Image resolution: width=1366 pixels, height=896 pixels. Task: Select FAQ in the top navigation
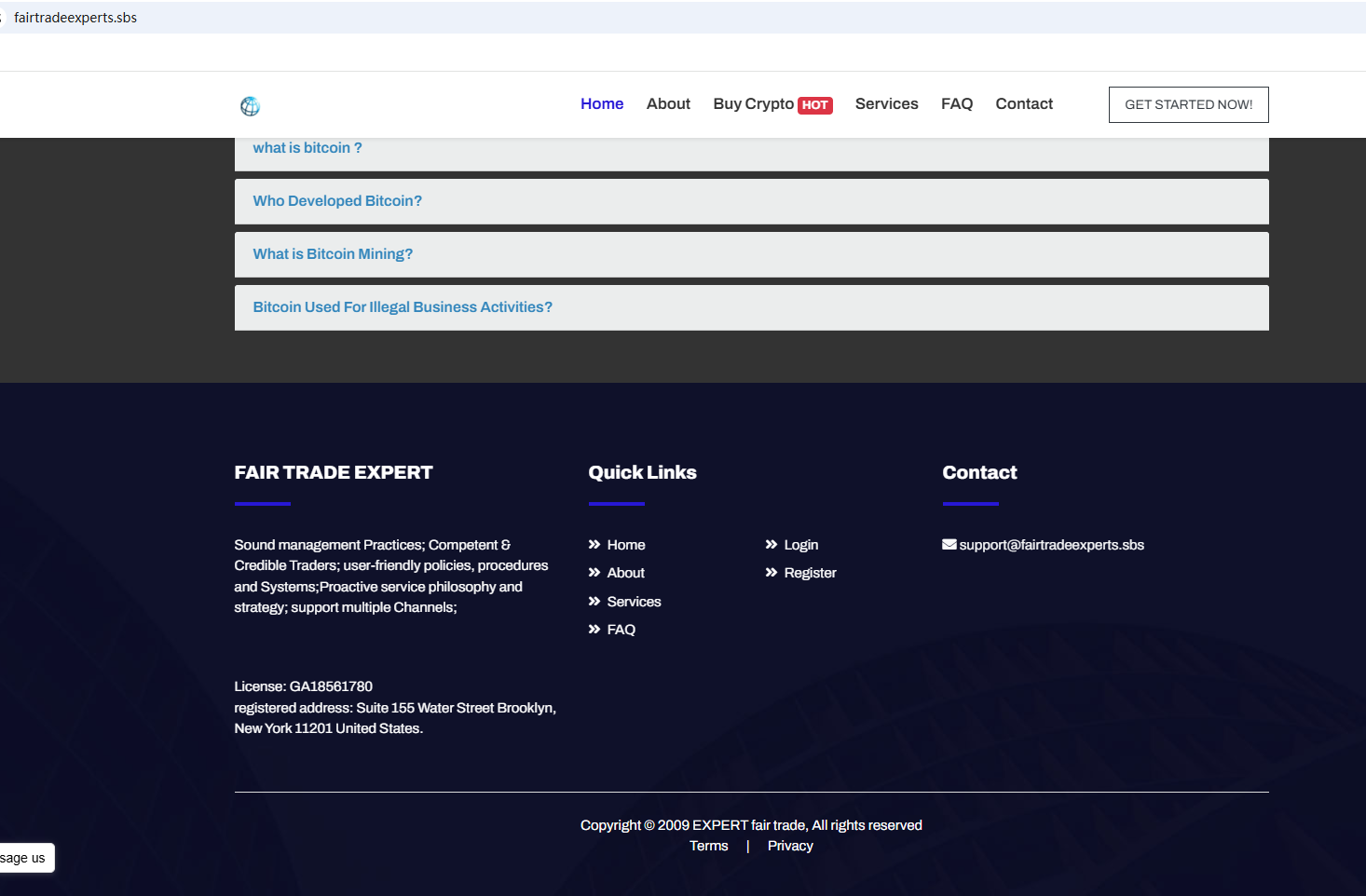tap(956, 104)
